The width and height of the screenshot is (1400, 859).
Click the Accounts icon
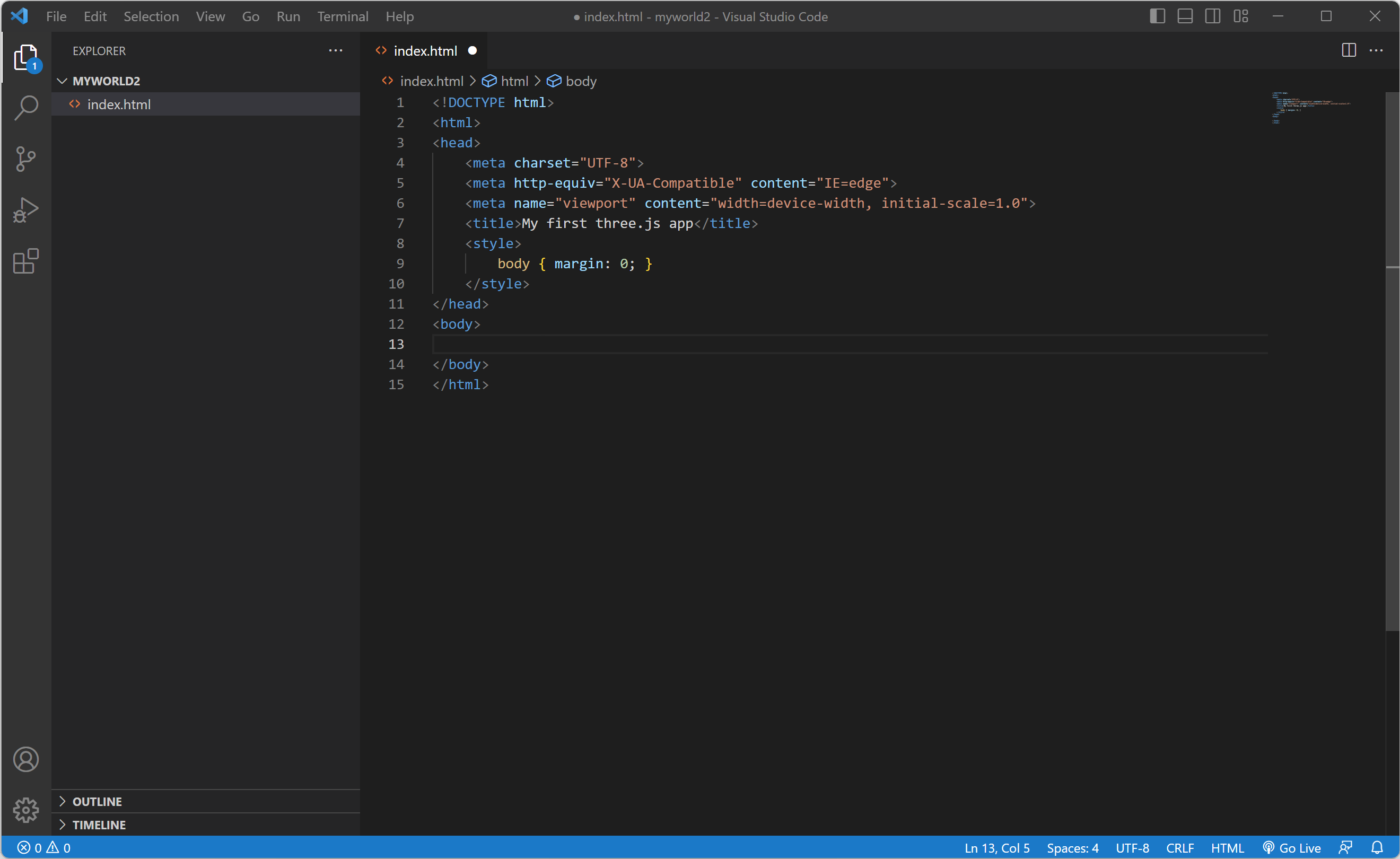pos(26,759)
